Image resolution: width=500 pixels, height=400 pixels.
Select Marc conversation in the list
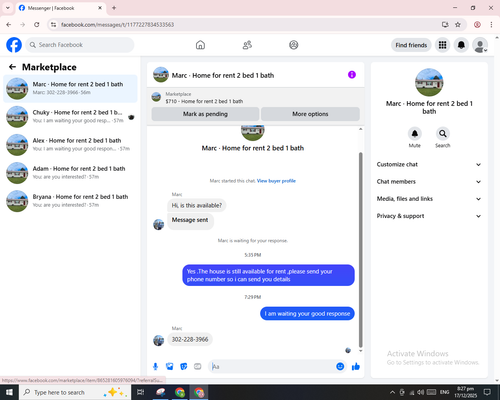pyautogui.click(x=70, y=89)
